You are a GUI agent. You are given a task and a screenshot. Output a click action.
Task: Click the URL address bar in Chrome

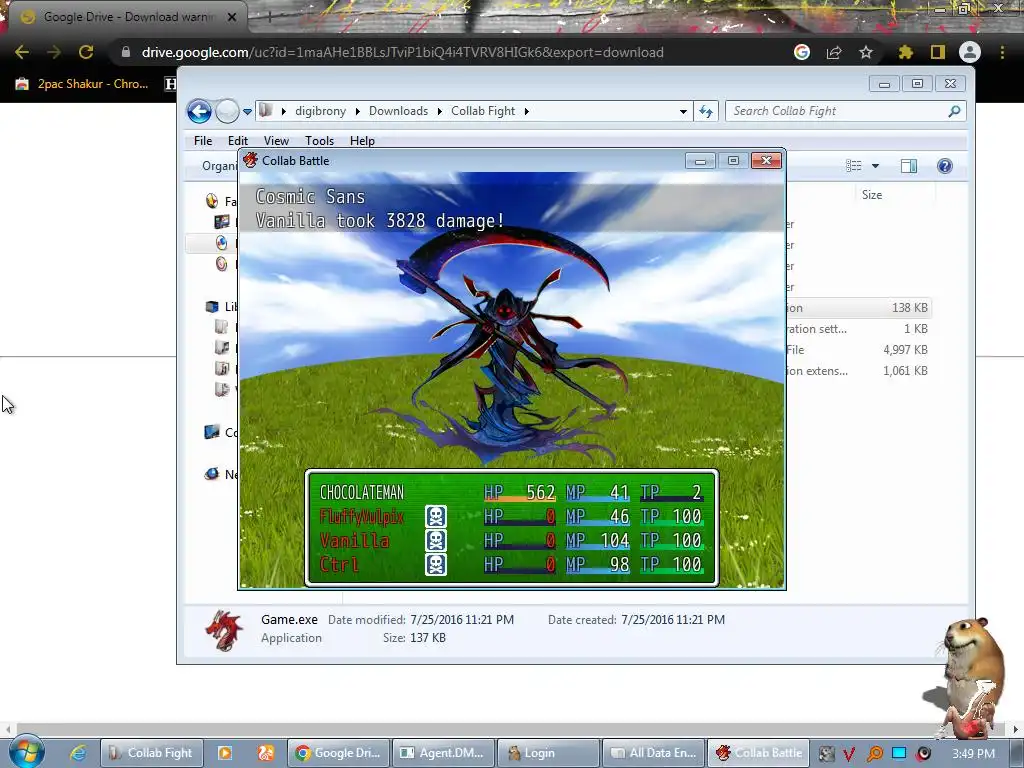451,52
